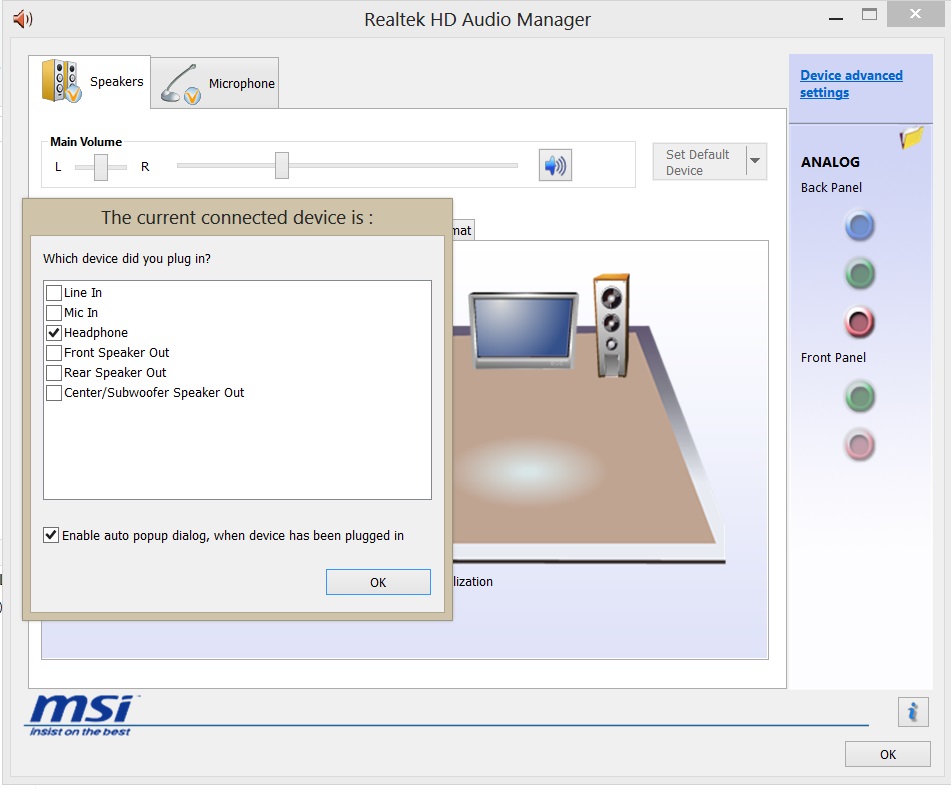Minimize the Realtek HD Audio Manager window
The image size is (951, 789).
[836, 18]
